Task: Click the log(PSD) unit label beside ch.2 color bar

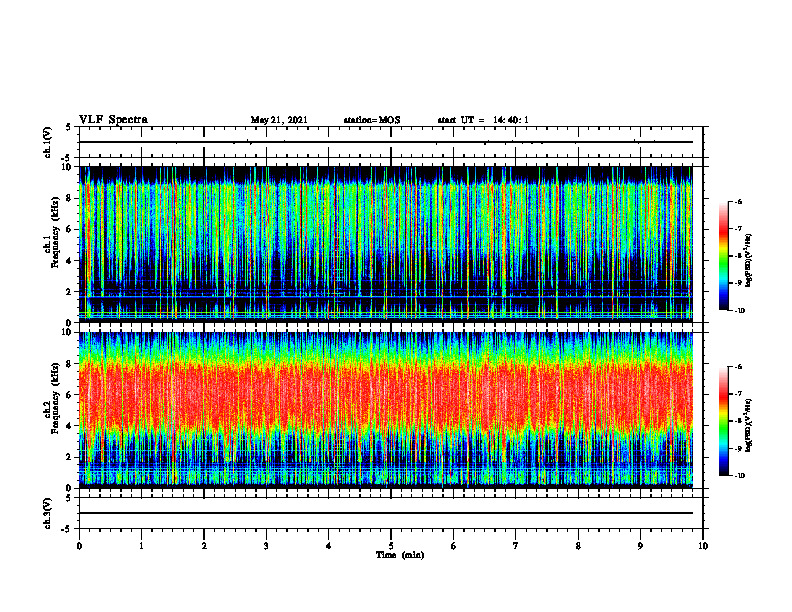Action: pyautogui.click(x=749, y=425)
